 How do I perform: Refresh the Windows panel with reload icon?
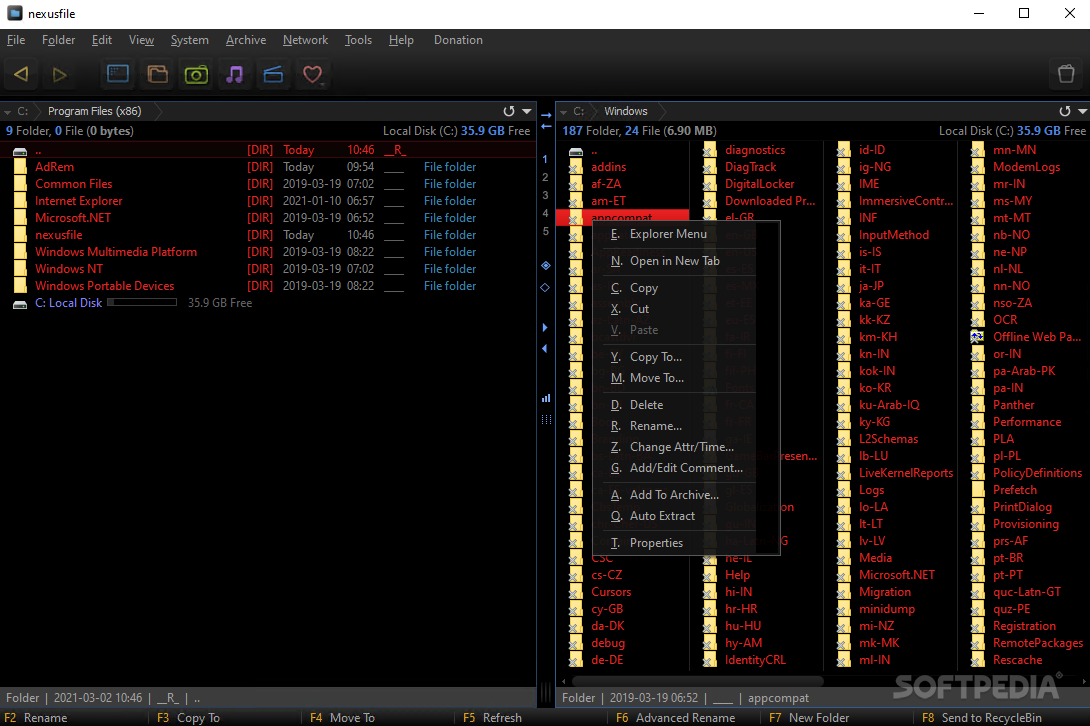[1065, 111]
